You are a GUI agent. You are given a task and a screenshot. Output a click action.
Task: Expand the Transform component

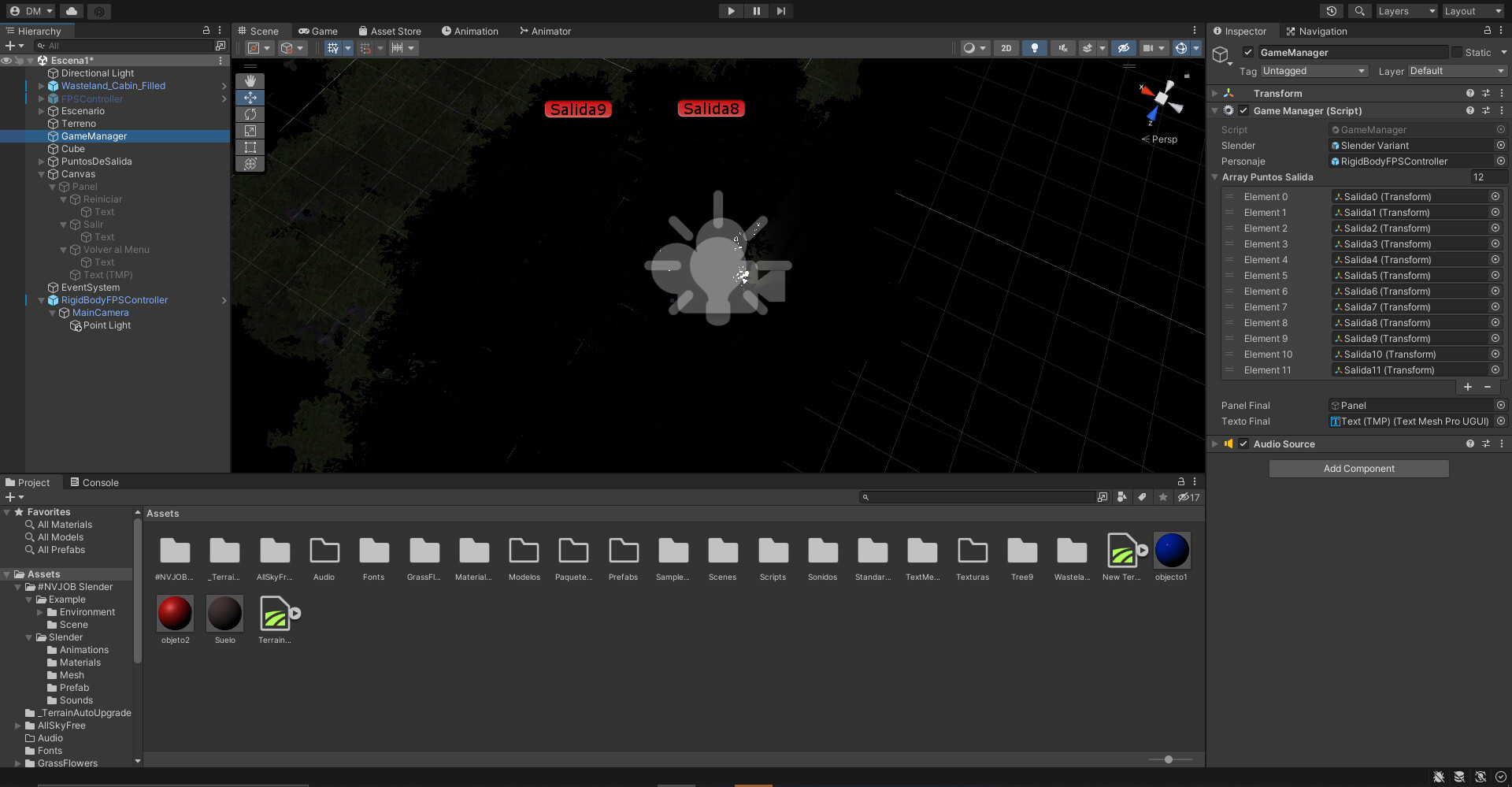point(1214,94)
